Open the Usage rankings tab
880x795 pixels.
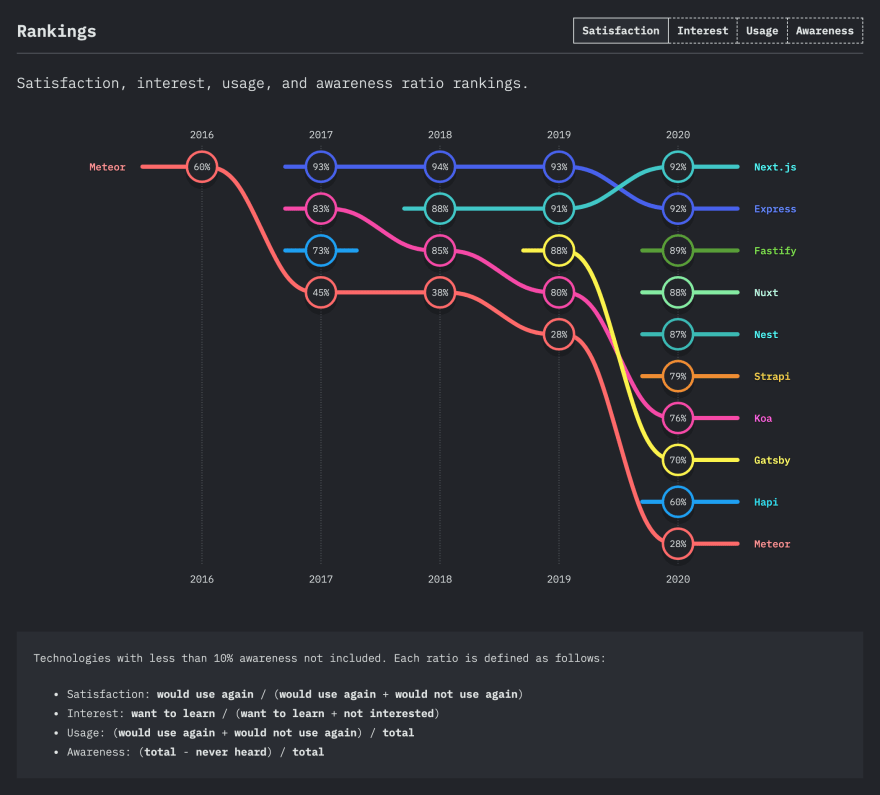pos(762,31)
